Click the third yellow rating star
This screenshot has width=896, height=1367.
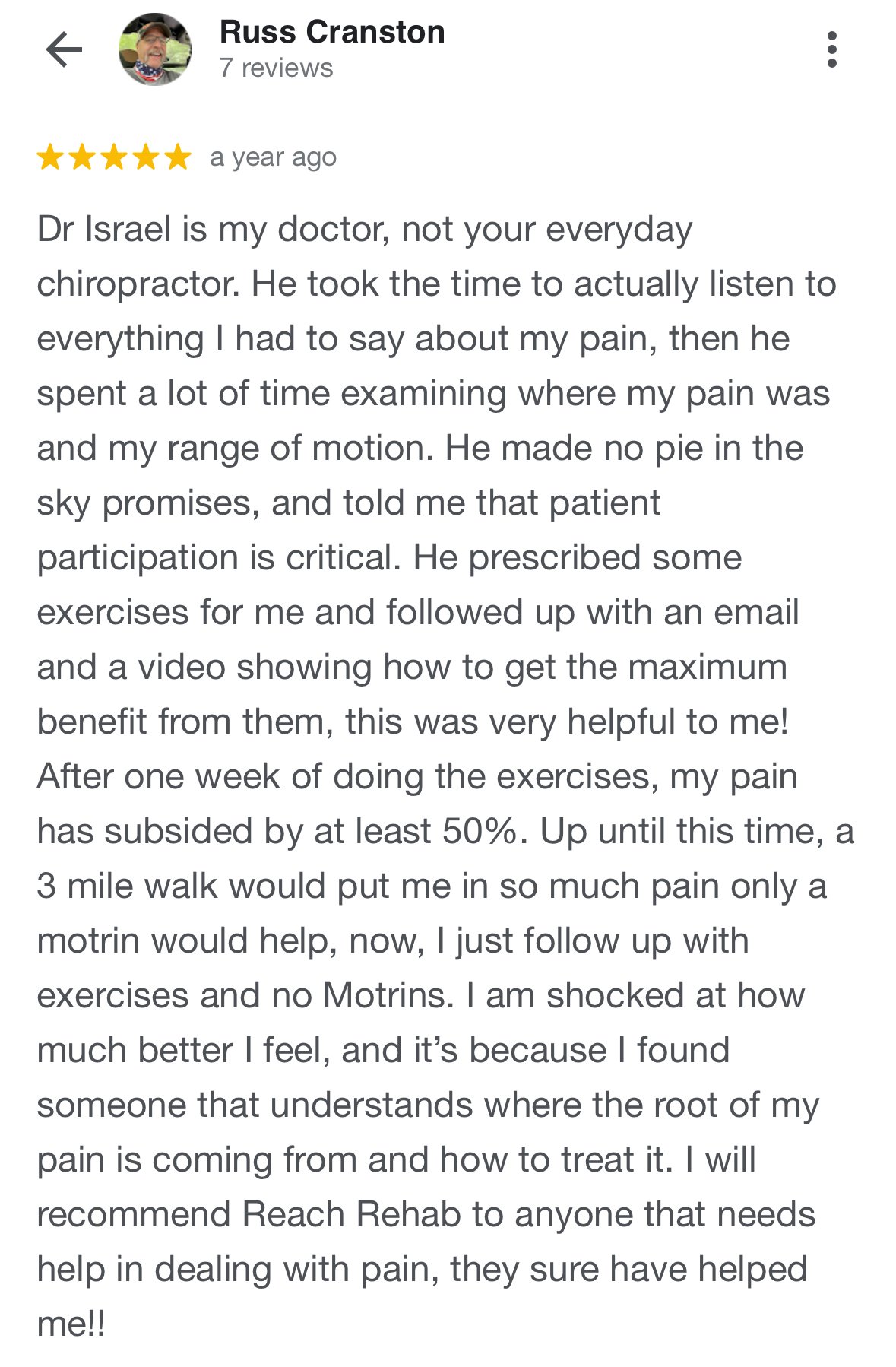click(114, 157)
